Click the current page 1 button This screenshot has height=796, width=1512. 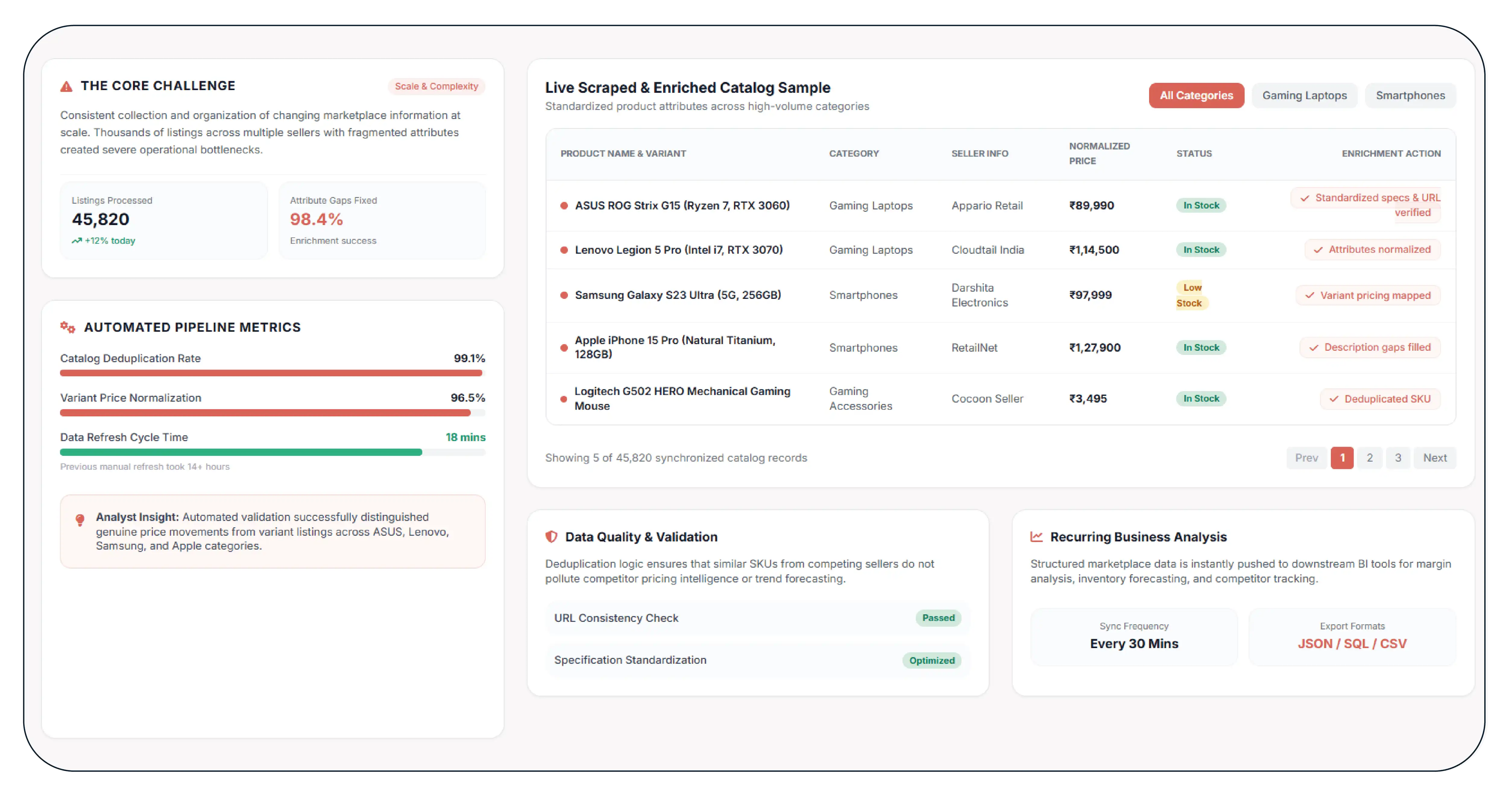point(1342,458)
